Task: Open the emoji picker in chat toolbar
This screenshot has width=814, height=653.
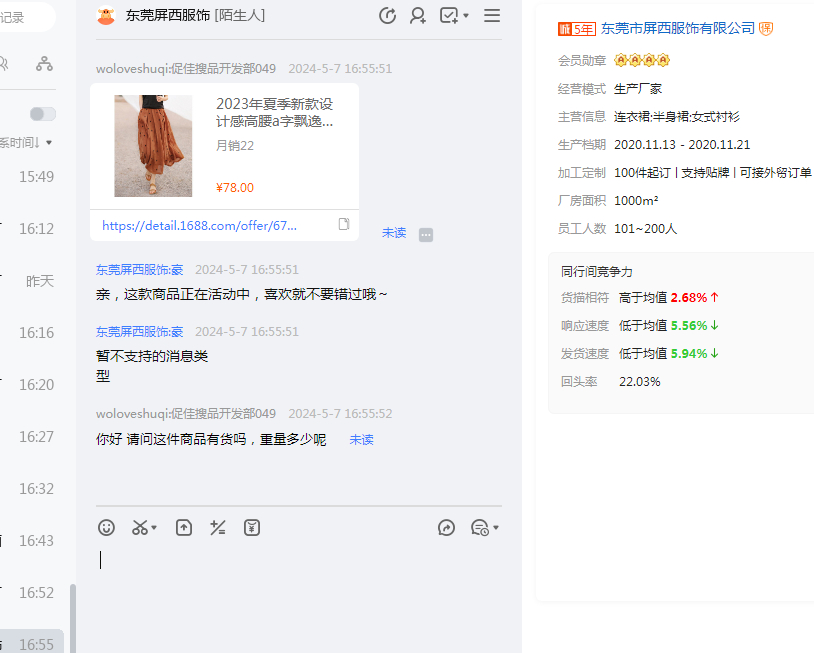Action: [x=106, y=528]
